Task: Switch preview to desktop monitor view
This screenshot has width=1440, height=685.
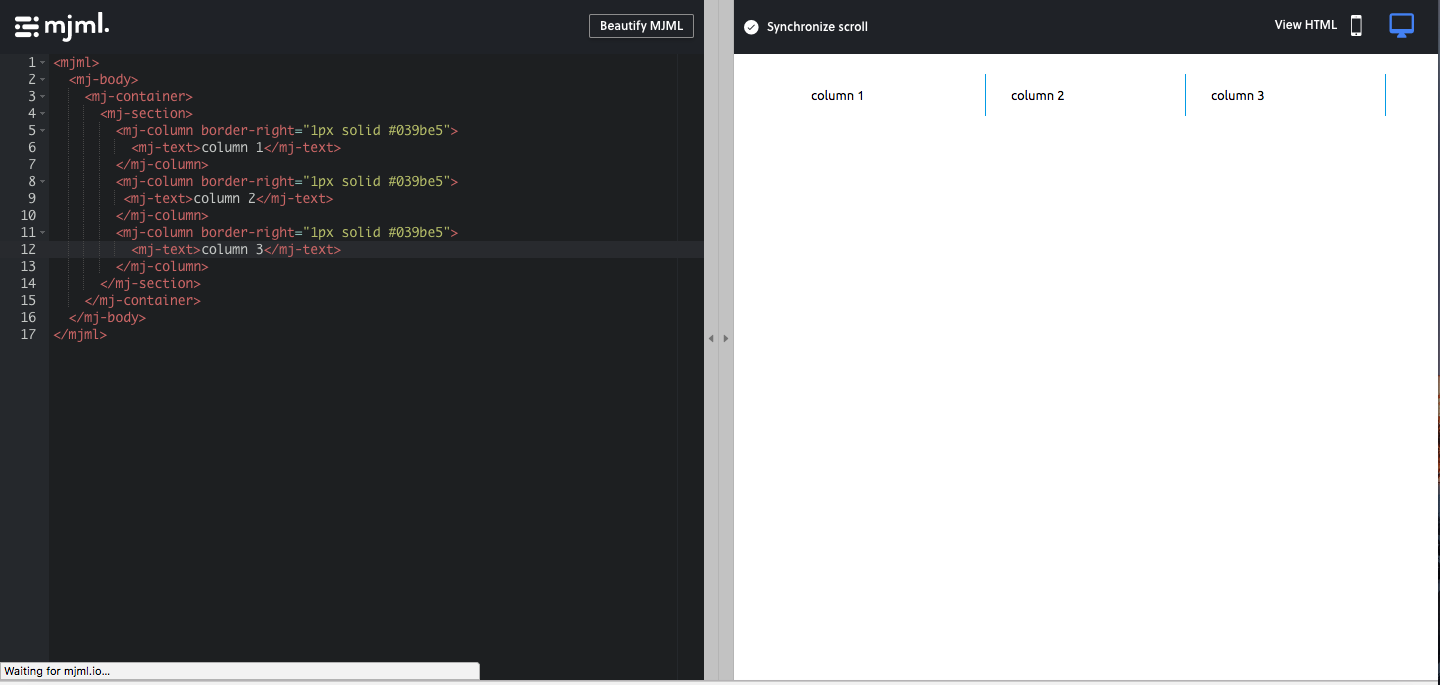Action: click(x=1401, y=25)
